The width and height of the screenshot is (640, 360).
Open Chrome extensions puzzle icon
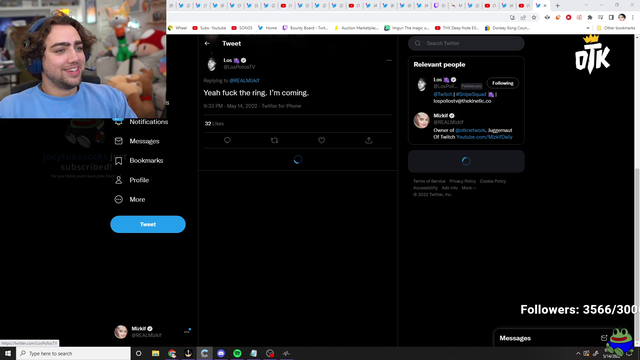(x=590, y=18)
